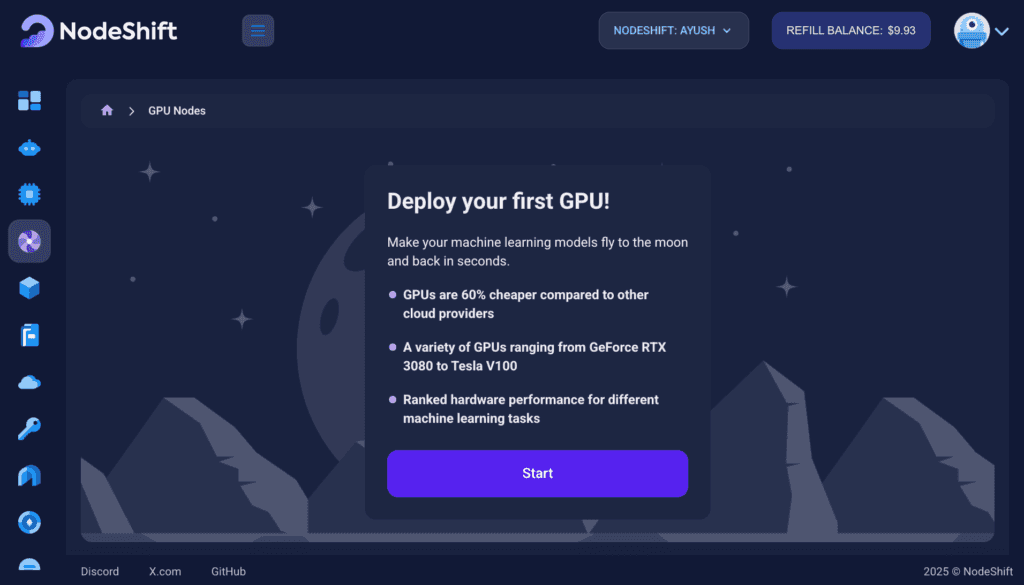Click the '60% cheaper' bullet text

point(526,304)
